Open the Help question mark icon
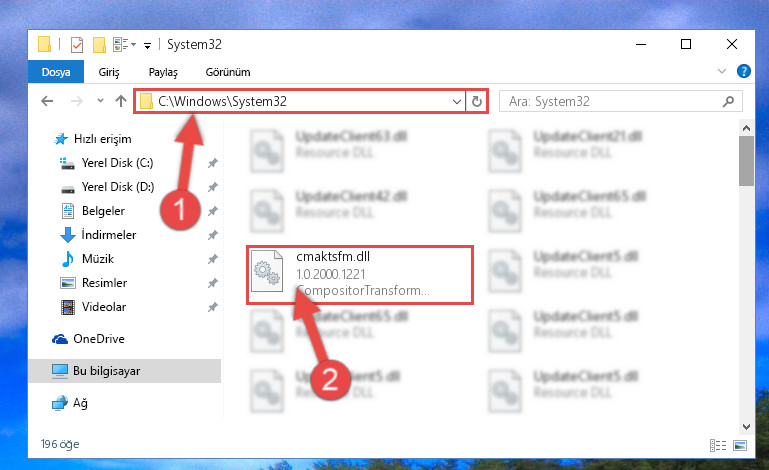 click(743, 72)
